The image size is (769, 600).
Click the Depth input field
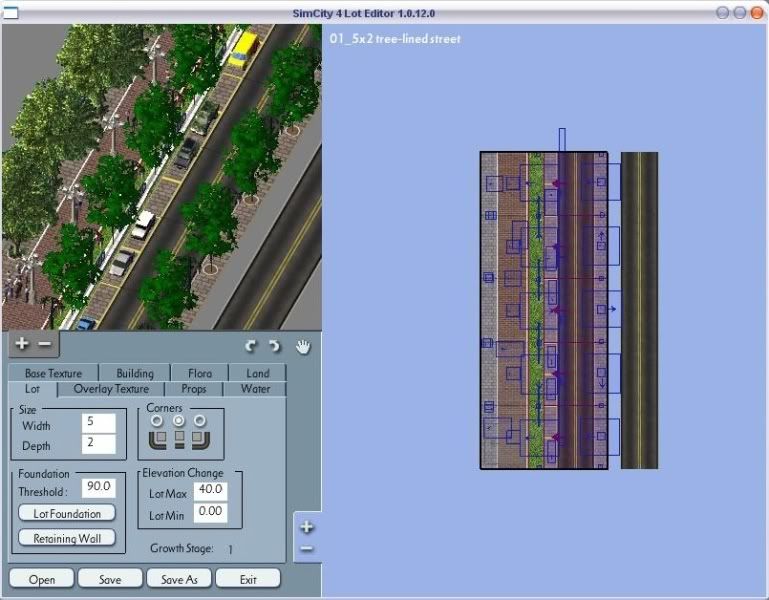coord(99,444)
